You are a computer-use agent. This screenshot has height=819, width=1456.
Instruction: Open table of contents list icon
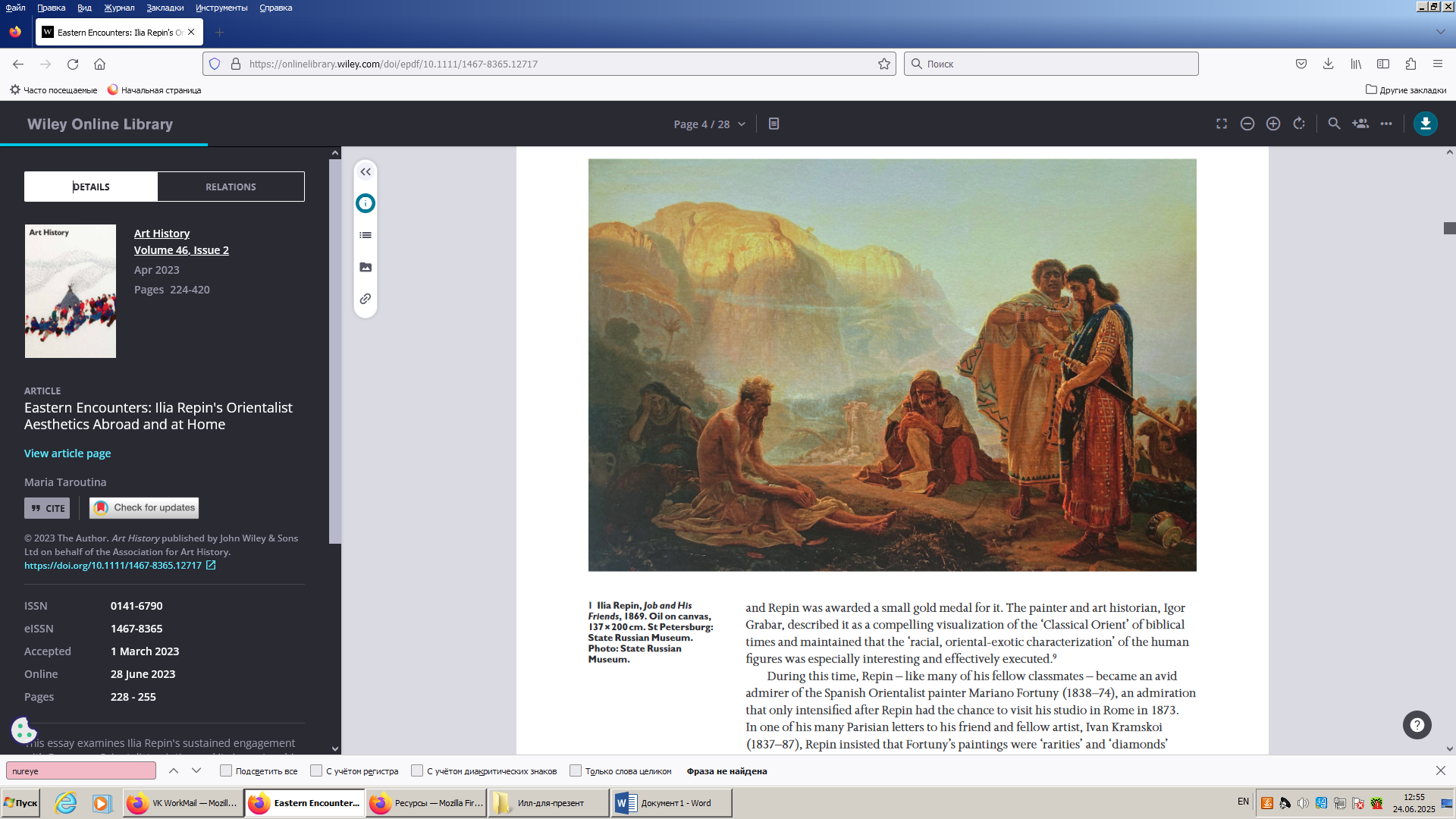tap(366, 235)
